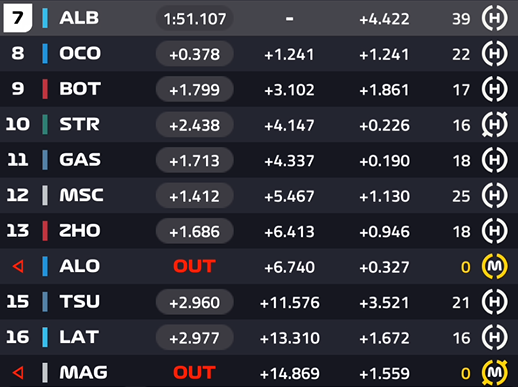This screenshot has width=518, height=387.
Task: Click the hard tyre icon for OCO
Action: pos(494,54)
